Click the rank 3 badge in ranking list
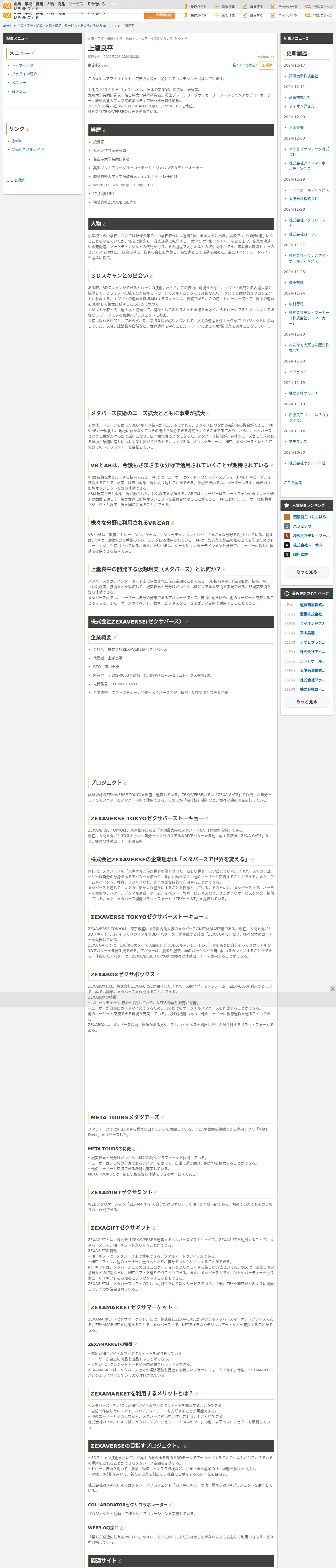Viewport: 336px width, 1568px height. pos(287,536)
